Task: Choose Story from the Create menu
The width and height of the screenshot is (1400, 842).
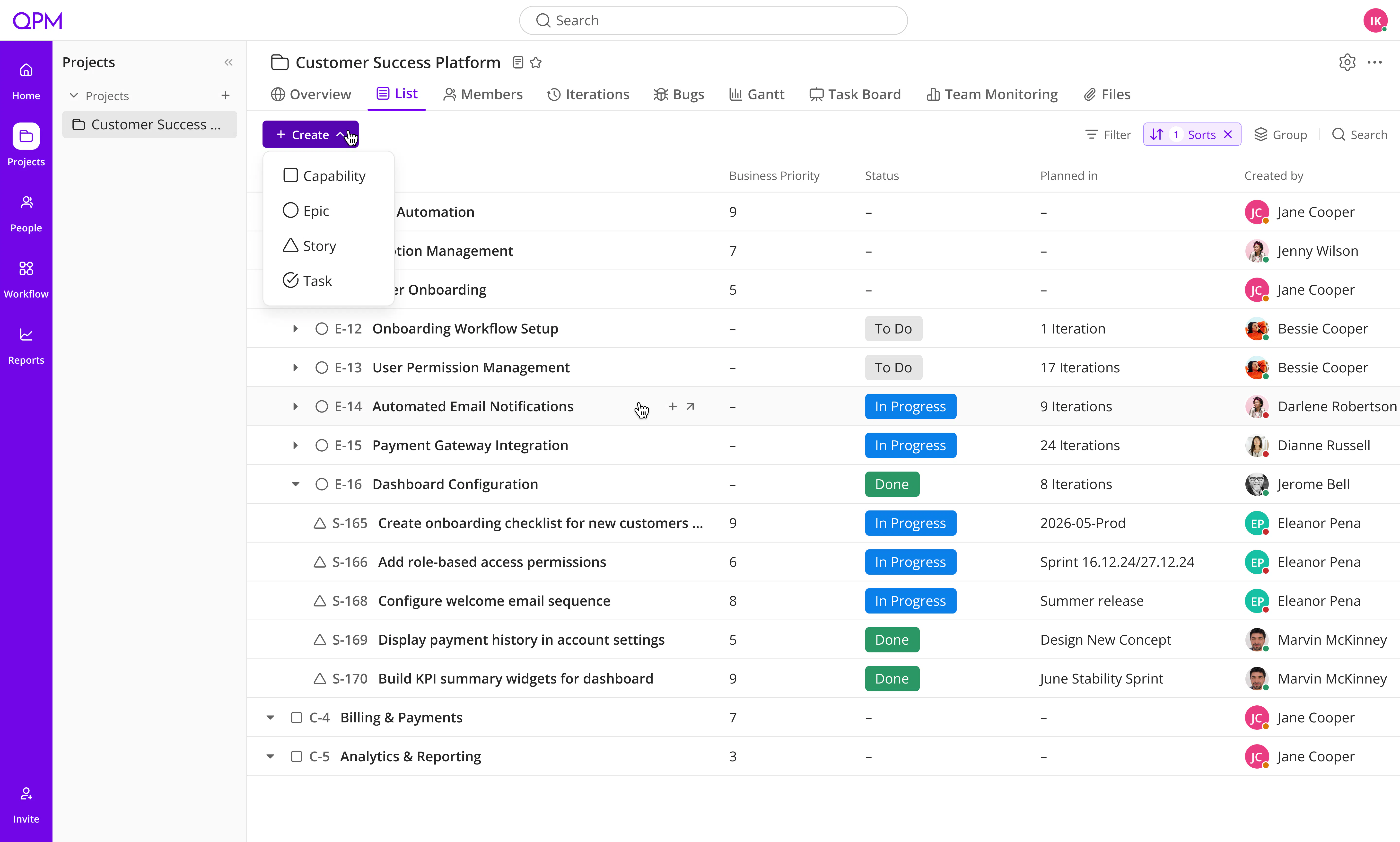Action: [328, 246]
